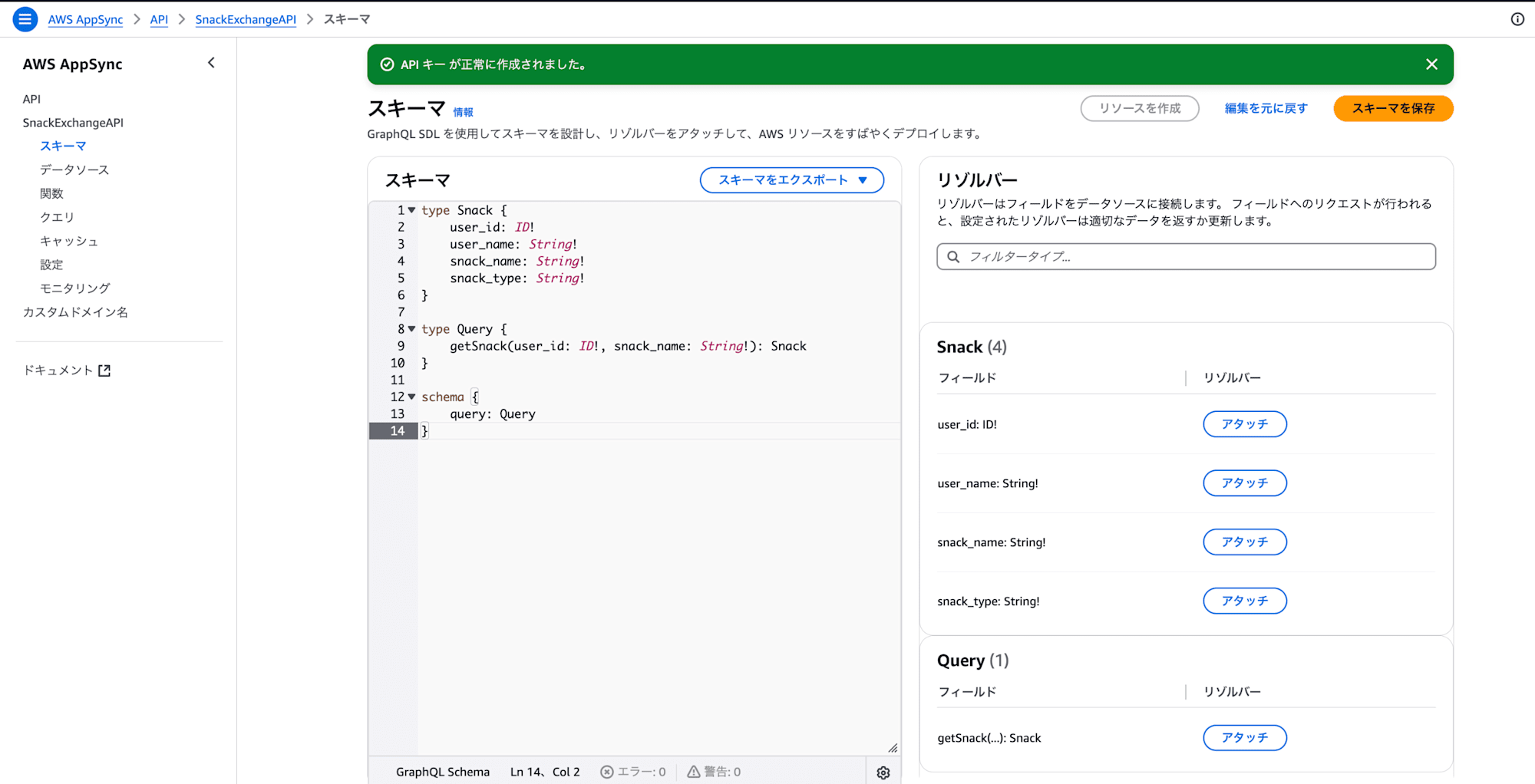This screenshot has height=784, width=1535.
Task: Click the search magnifier icon in resolver filter
Action: (x=953, y=257)
